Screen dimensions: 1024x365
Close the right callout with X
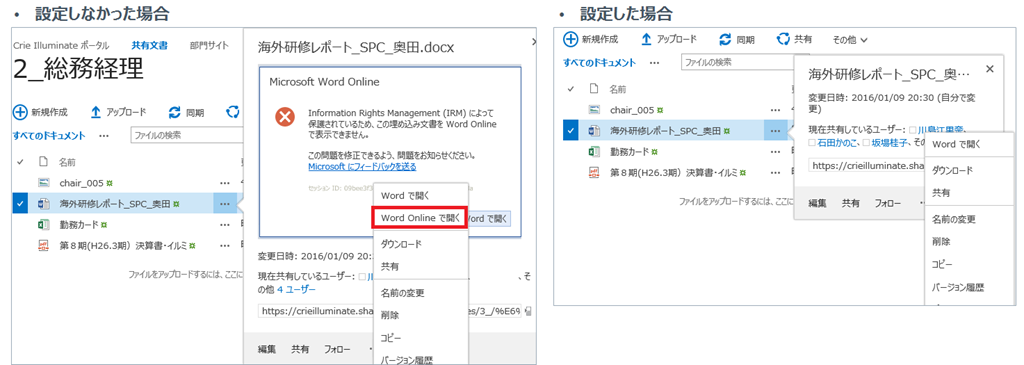[x=989, y=69]
